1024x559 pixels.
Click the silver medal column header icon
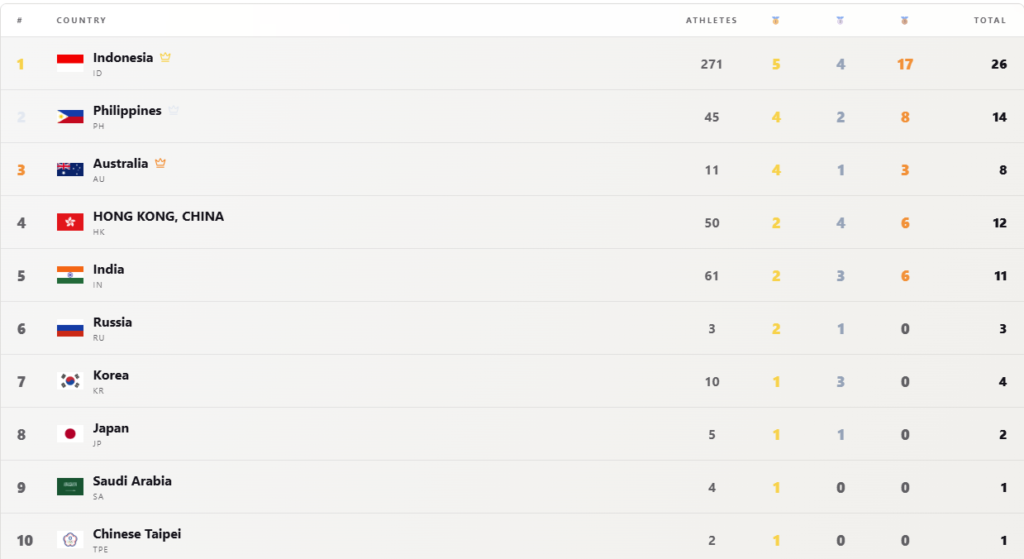[840, 20]
